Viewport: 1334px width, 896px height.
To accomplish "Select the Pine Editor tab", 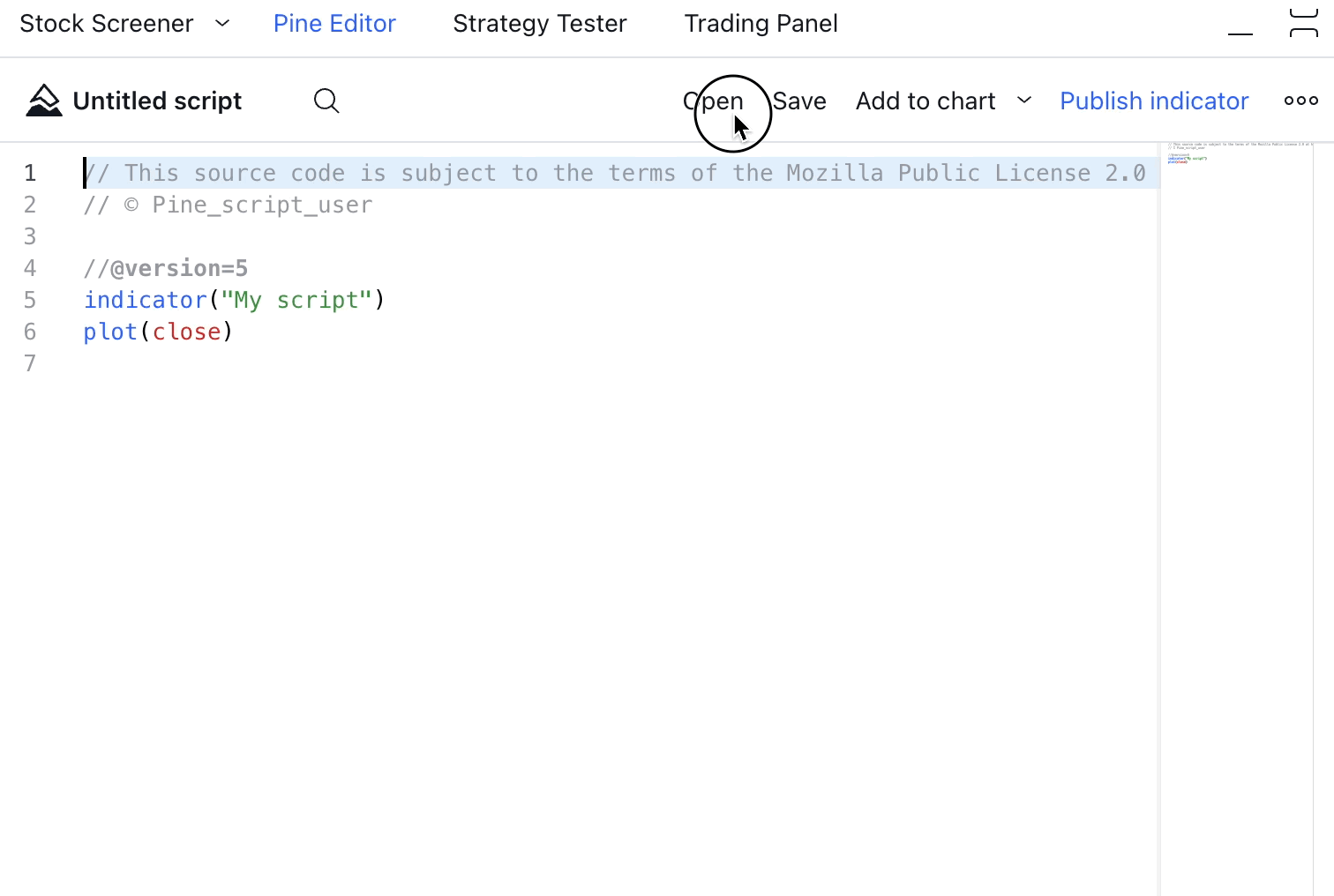I will coord(334,24).
